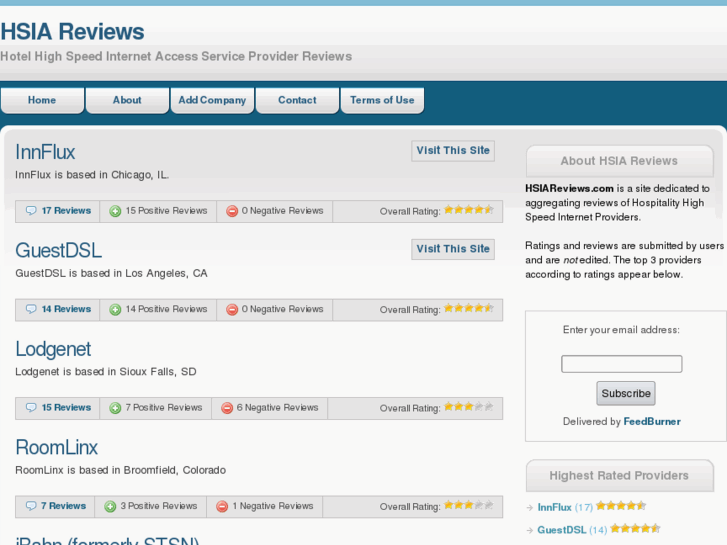Open GuestDSL 14 Reviews link
The image size is (727, 545).
point(66,309)
